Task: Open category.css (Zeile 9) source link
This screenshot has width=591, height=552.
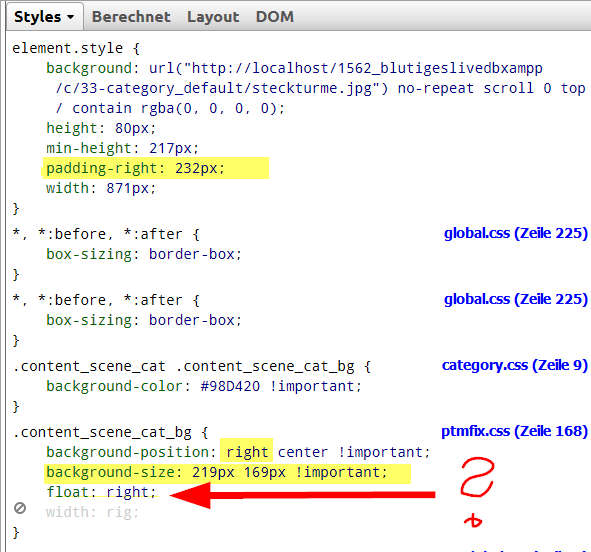Action: pyautogui.click(x=514, y=365)
